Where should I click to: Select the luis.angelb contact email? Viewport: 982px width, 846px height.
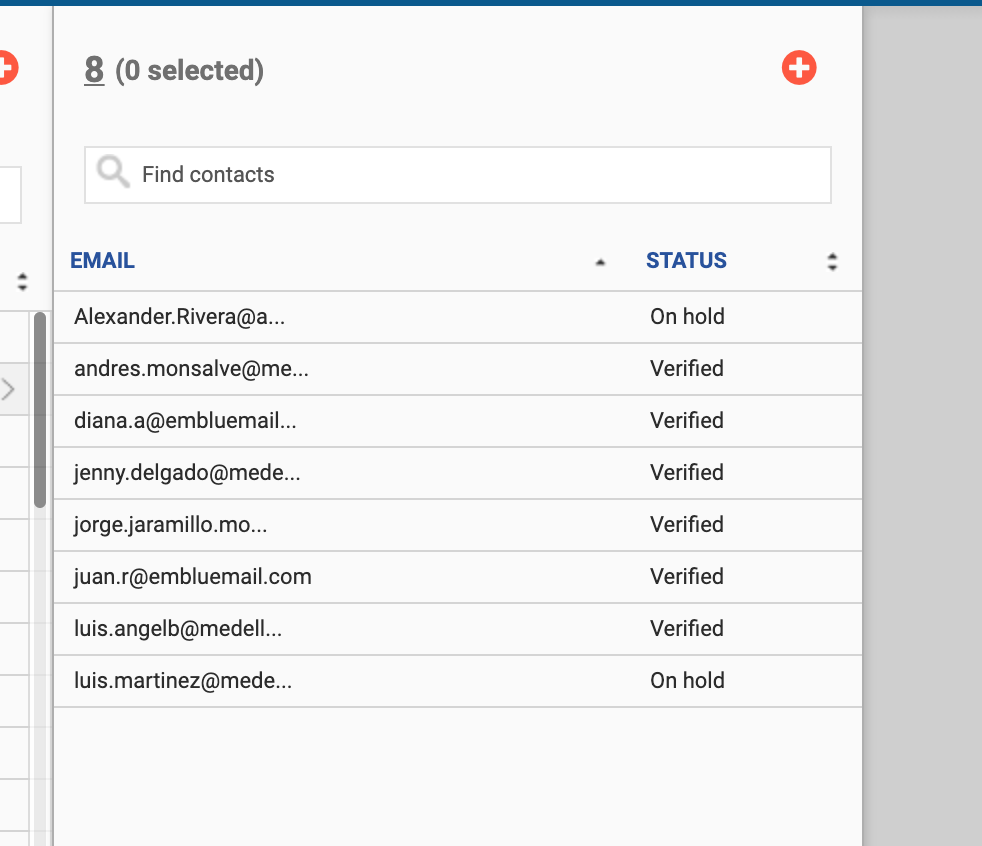tap(178, 629)
